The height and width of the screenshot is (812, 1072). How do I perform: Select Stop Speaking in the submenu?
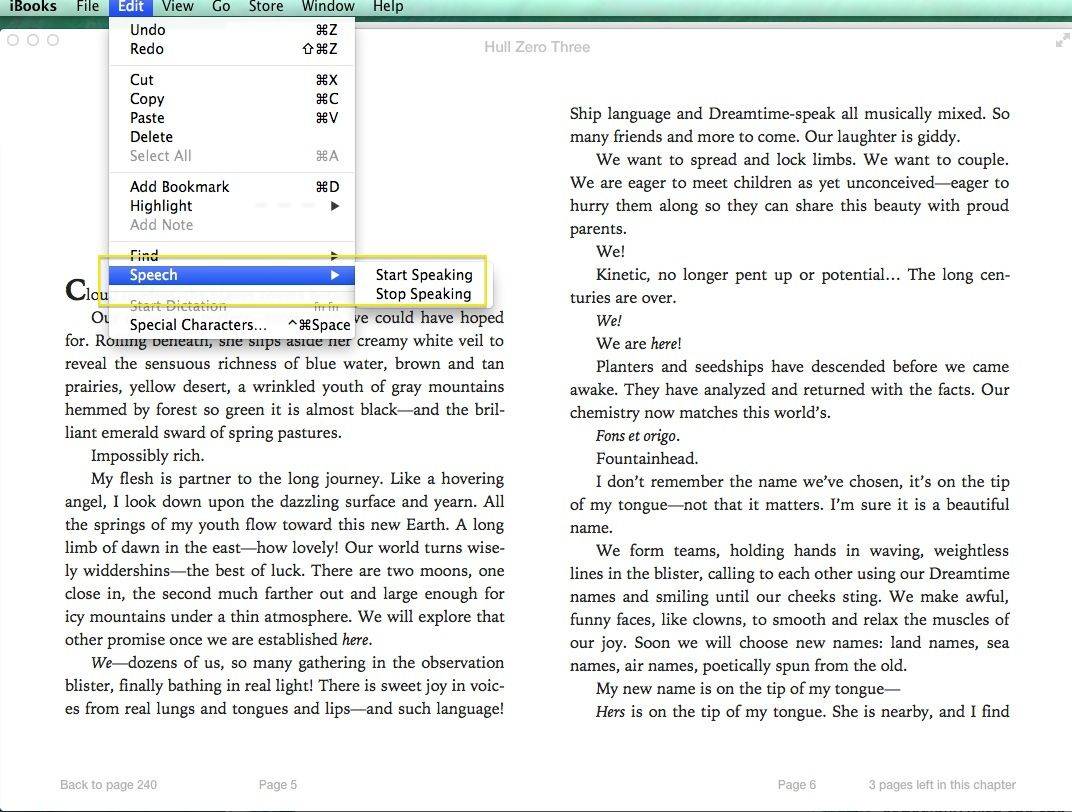[x=423, y=294]
